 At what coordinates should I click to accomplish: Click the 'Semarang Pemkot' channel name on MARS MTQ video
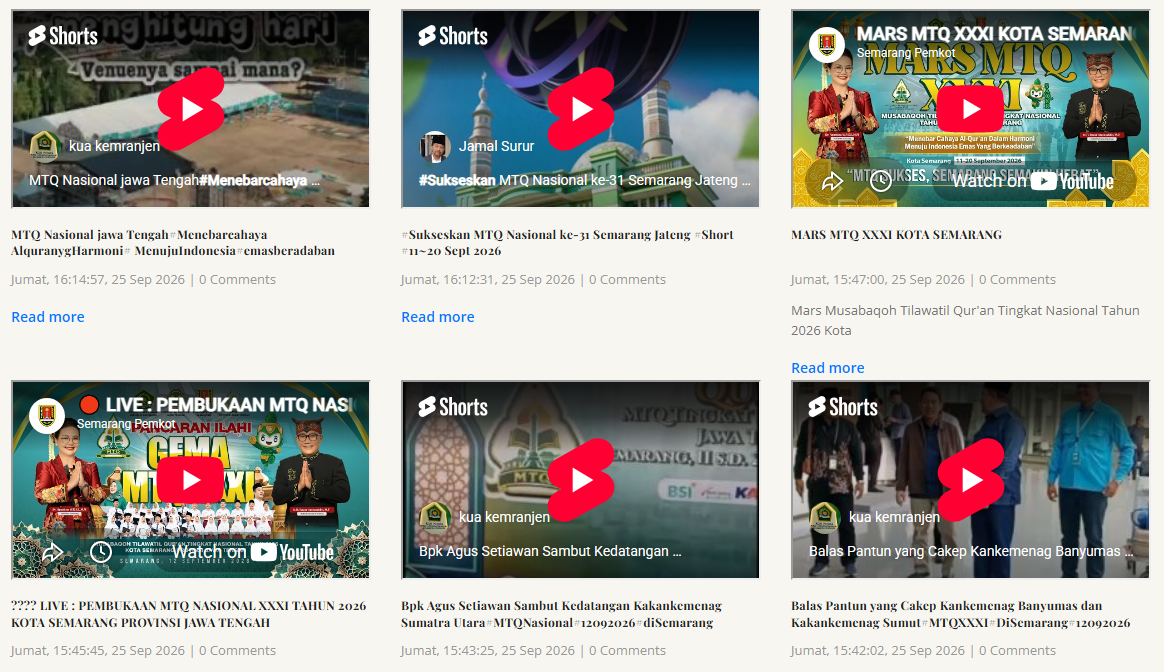tap(906, 53)
